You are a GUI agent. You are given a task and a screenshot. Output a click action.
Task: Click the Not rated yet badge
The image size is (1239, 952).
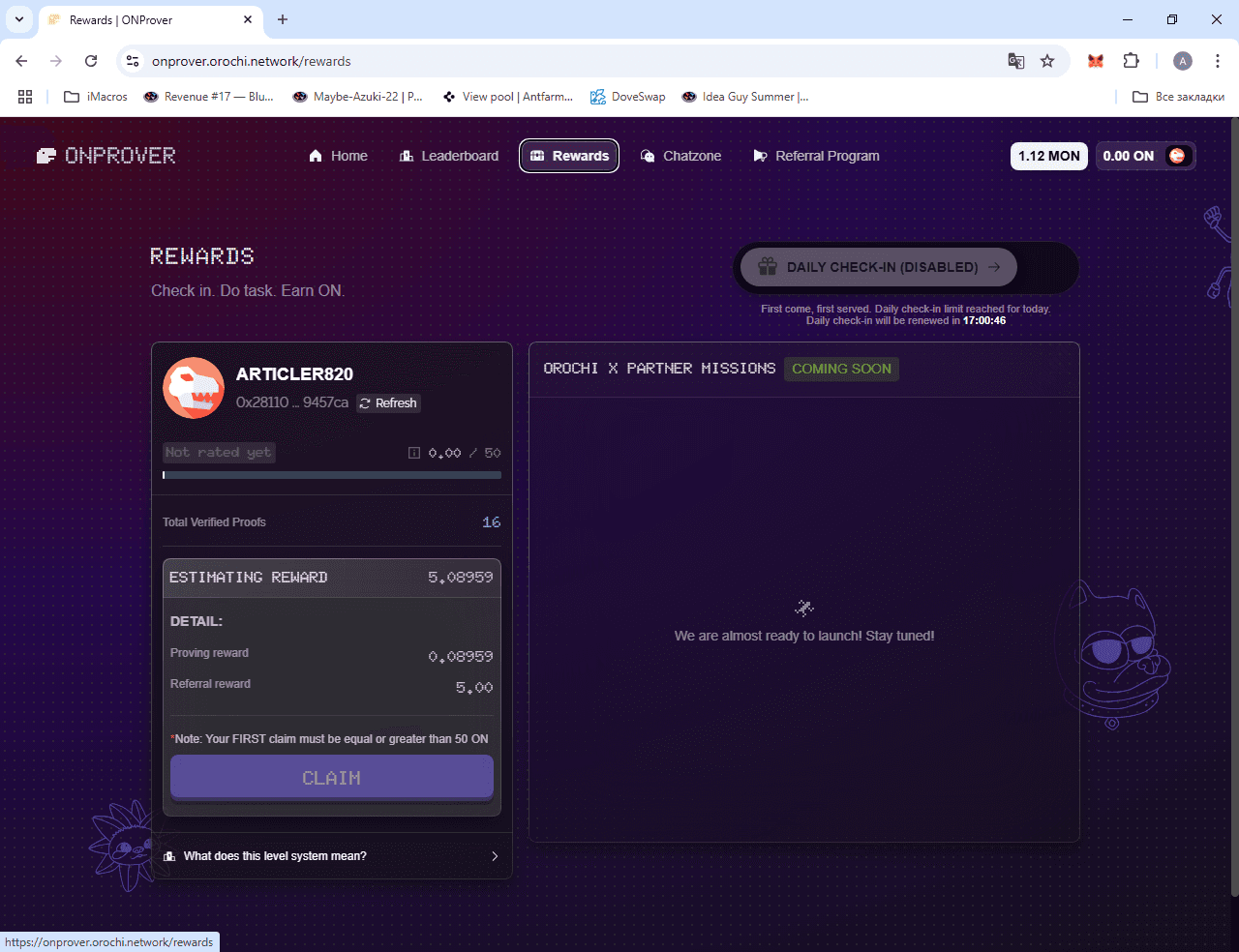coord(219,452)
